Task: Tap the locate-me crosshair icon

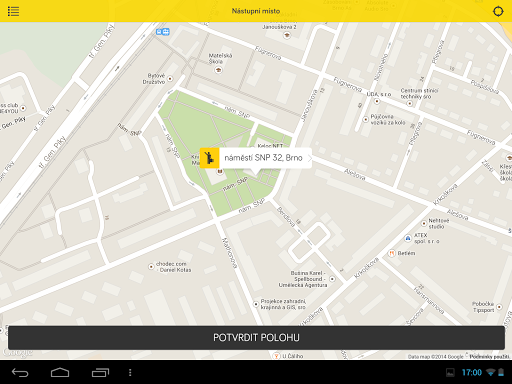Action: coord(498,11)
